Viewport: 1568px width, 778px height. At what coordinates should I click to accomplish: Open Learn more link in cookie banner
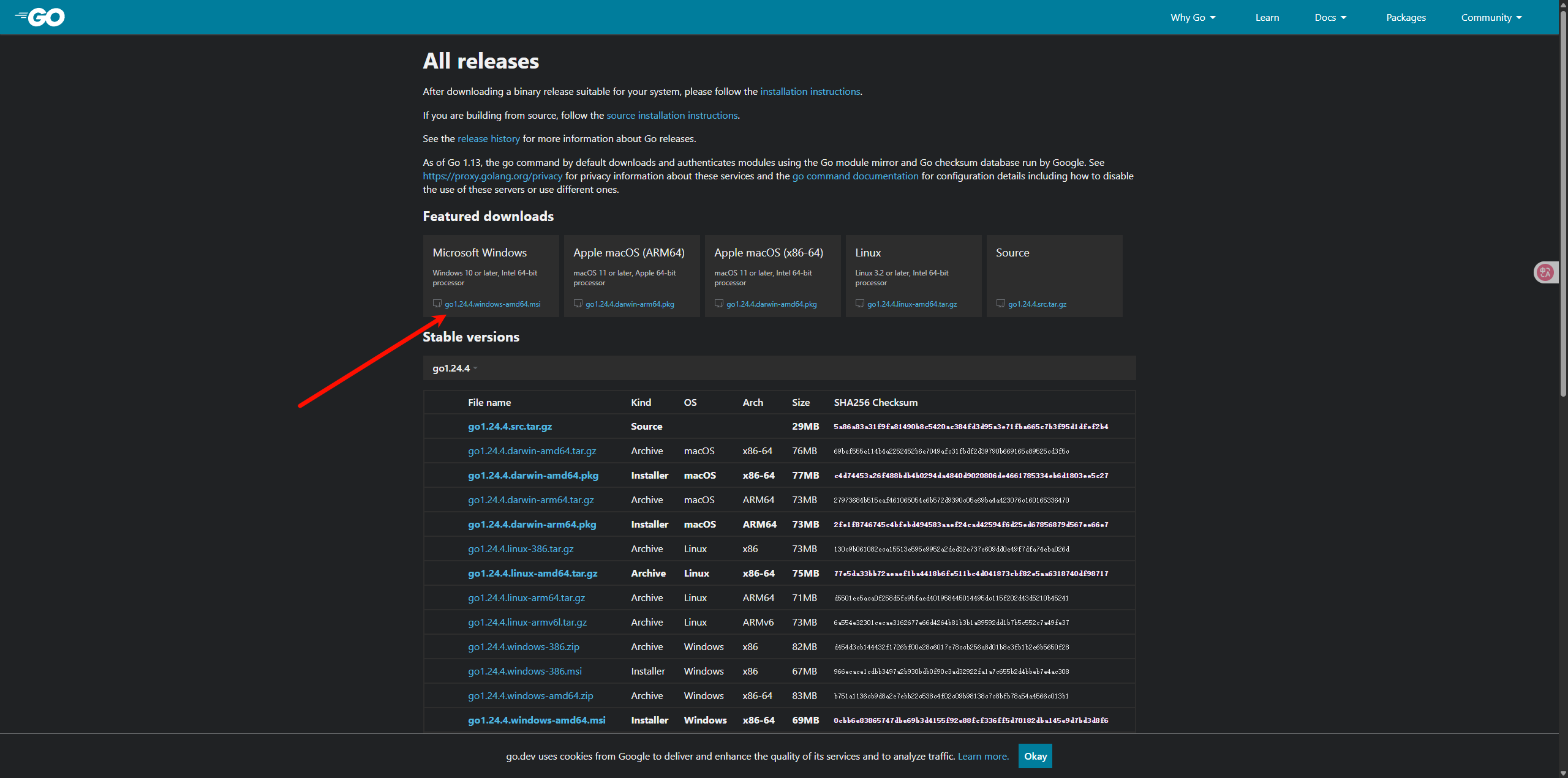point(982,756)
